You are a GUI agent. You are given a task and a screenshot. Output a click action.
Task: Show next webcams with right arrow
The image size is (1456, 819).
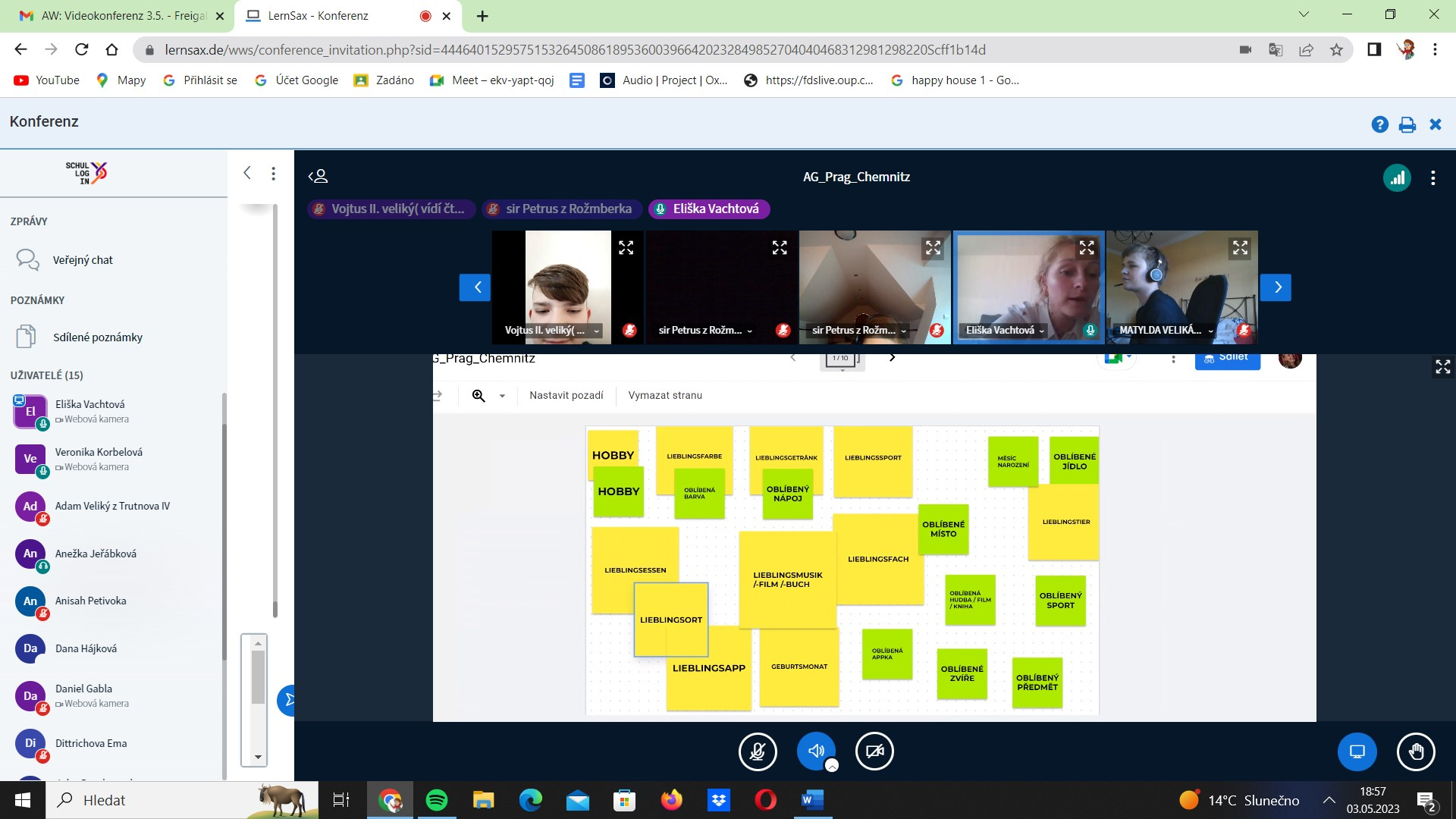1276,287
